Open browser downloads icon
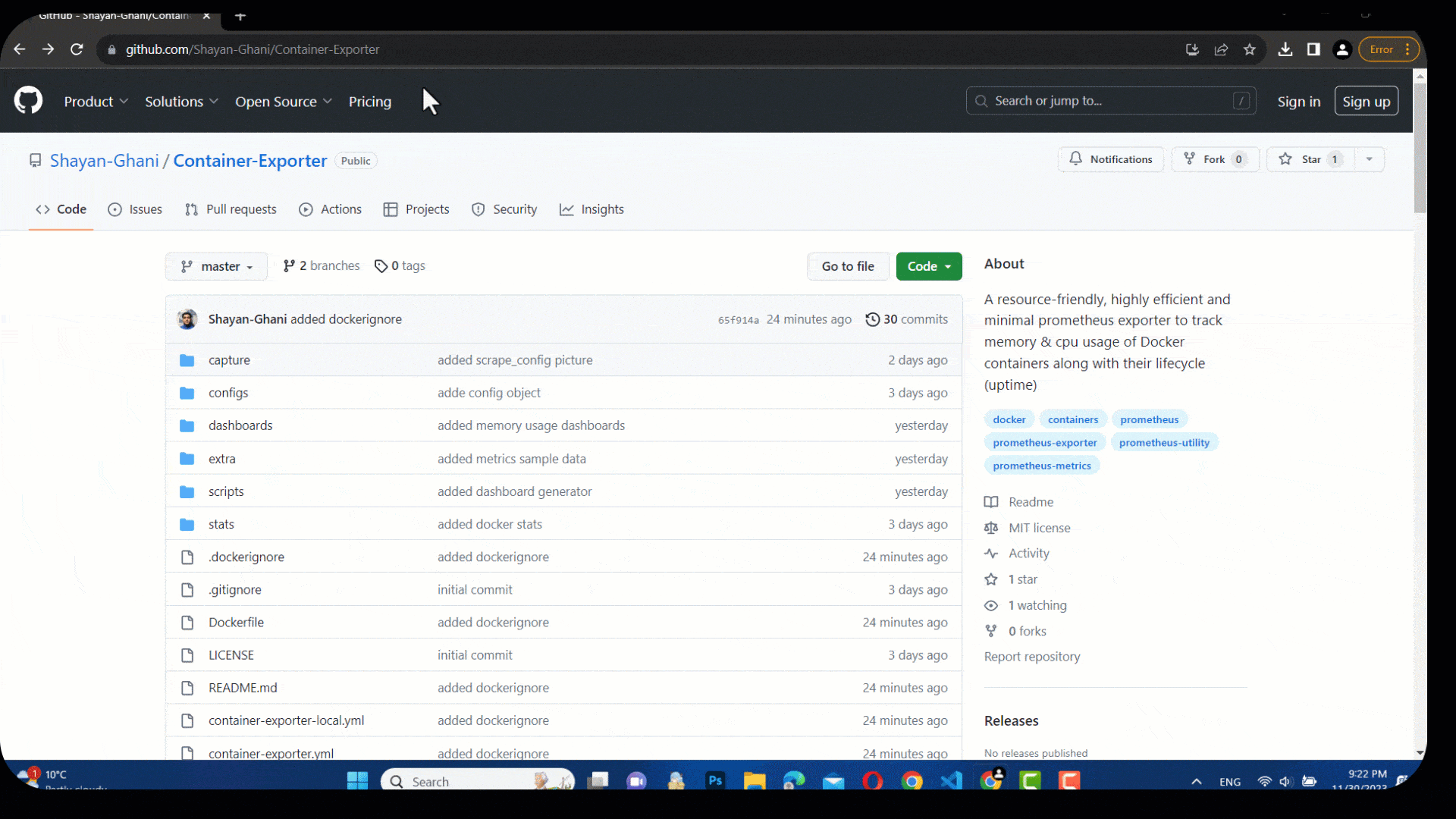The height and width of the screenshot is (819, 1456). 1285,49
